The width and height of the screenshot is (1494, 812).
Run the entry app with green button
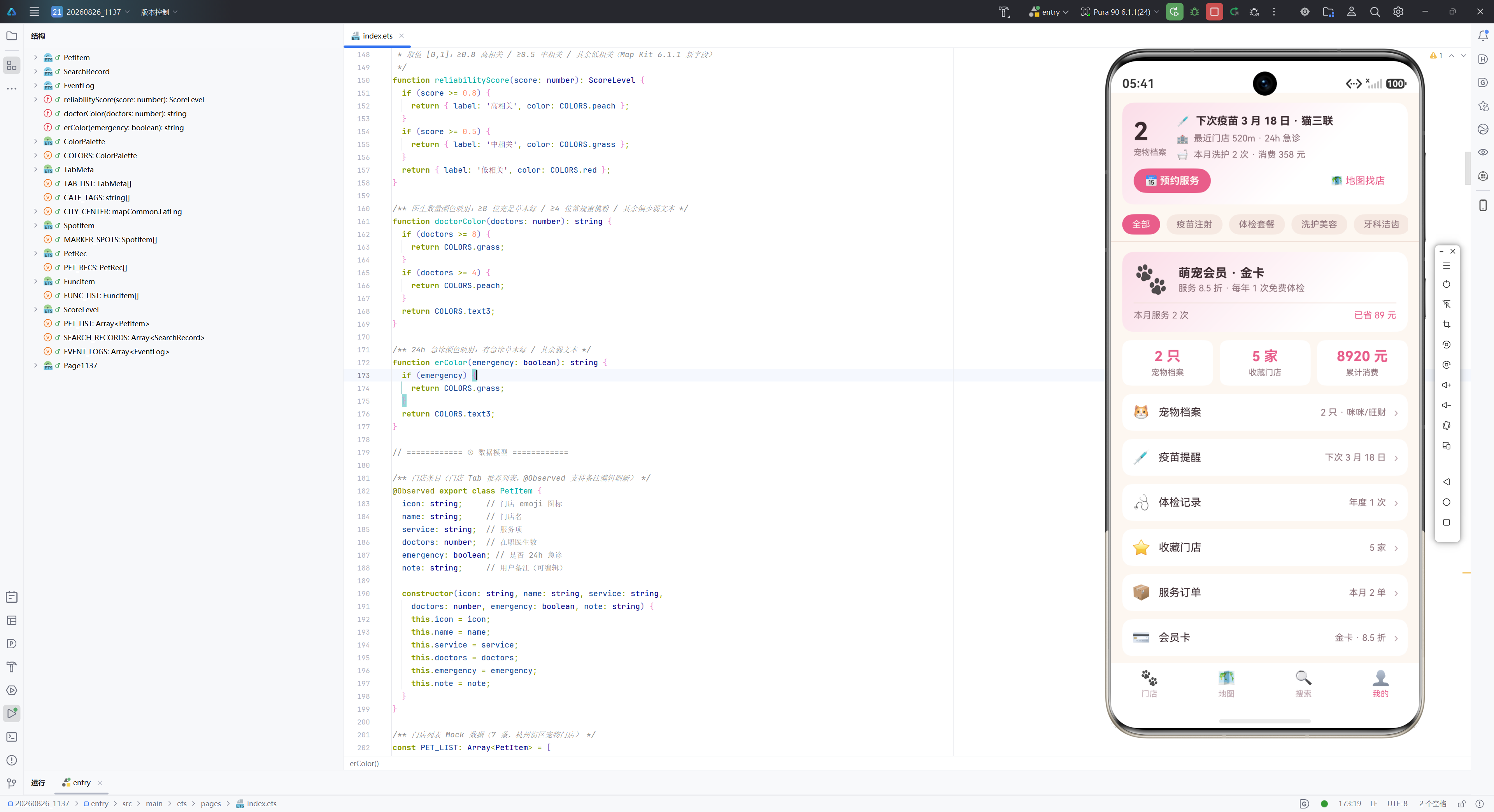[1175, 12]
